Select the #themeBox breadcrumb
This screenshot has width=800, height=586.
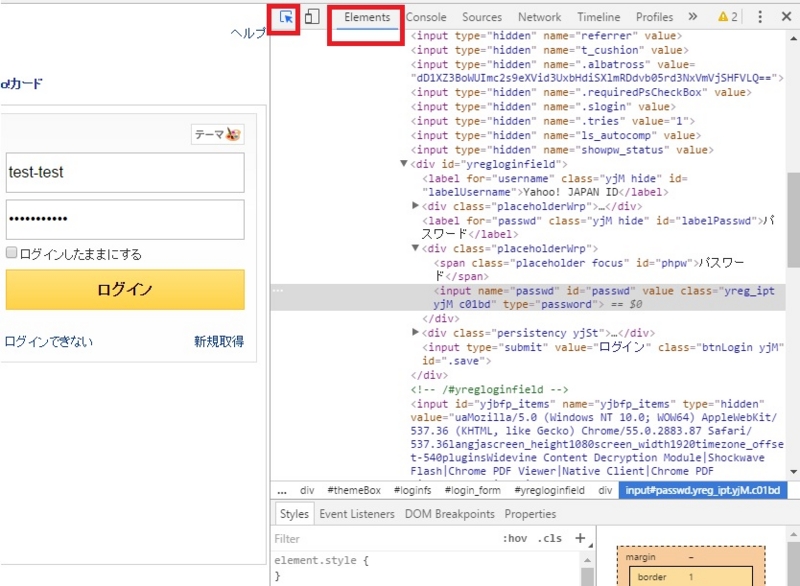(x=354, y=490)
